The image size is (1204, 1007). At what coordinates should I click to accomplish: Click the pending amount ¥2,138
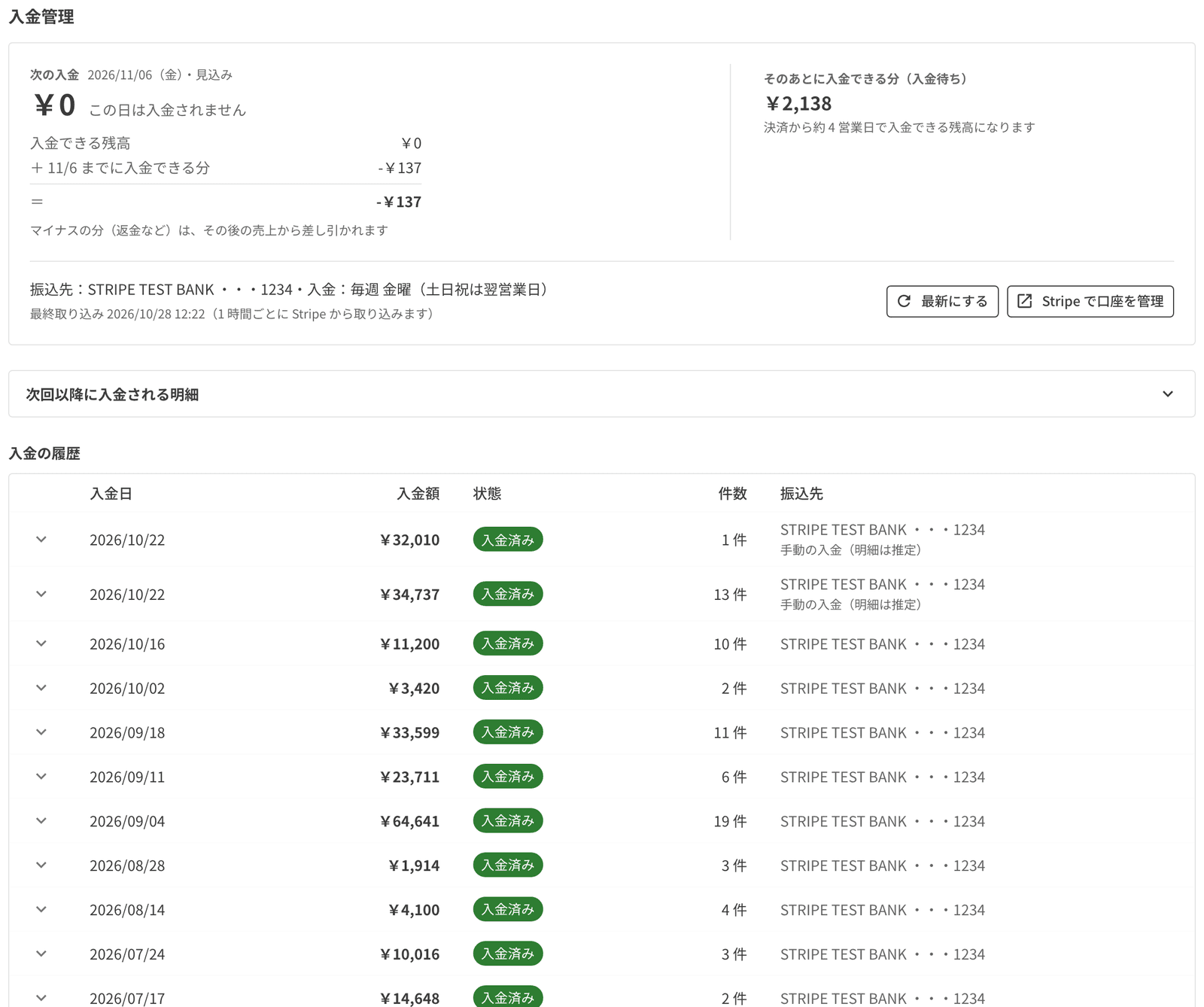point(798,103)
